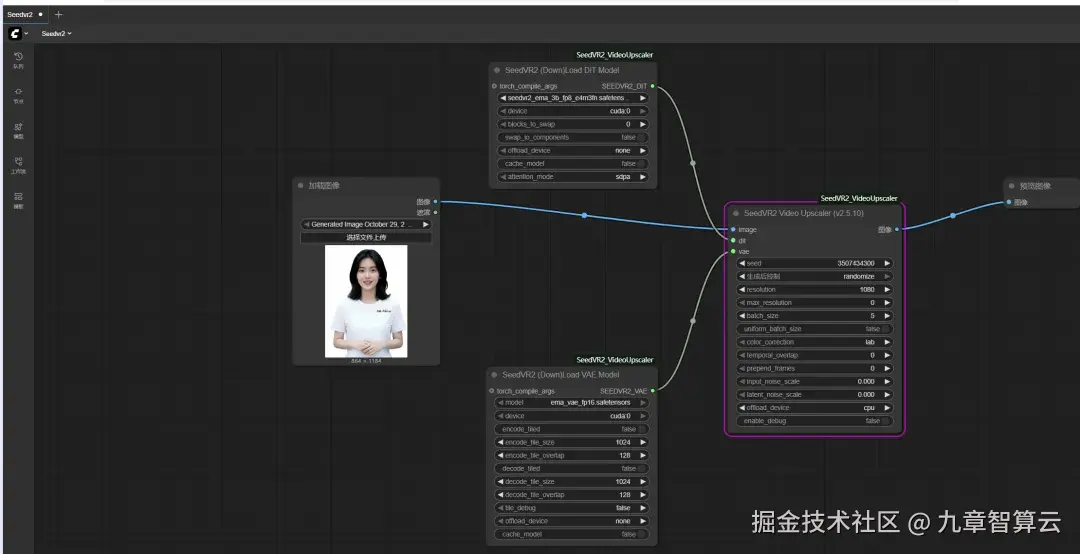Select the woman portrait image preview thumbnail
1080x554 pixels.
pos(366,301)
